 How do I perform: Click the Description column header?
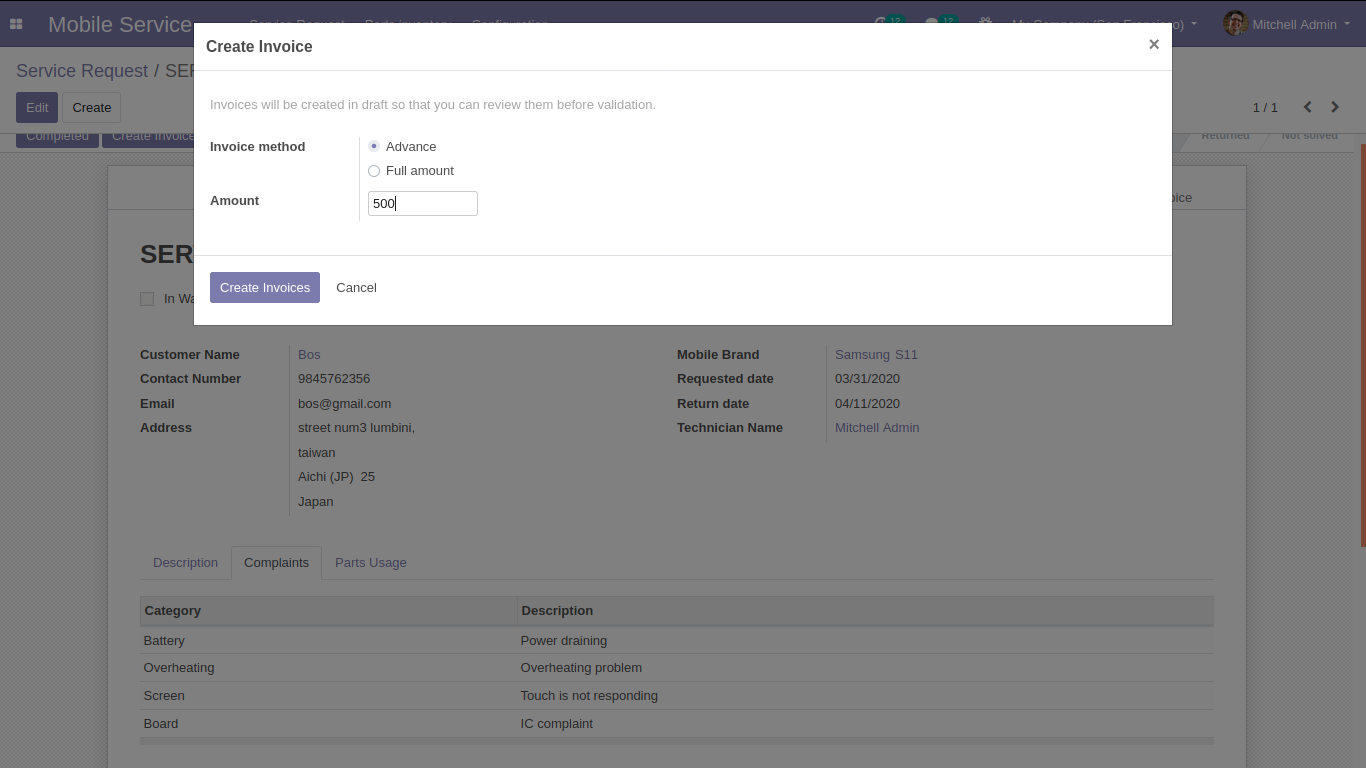click(865, 611)
